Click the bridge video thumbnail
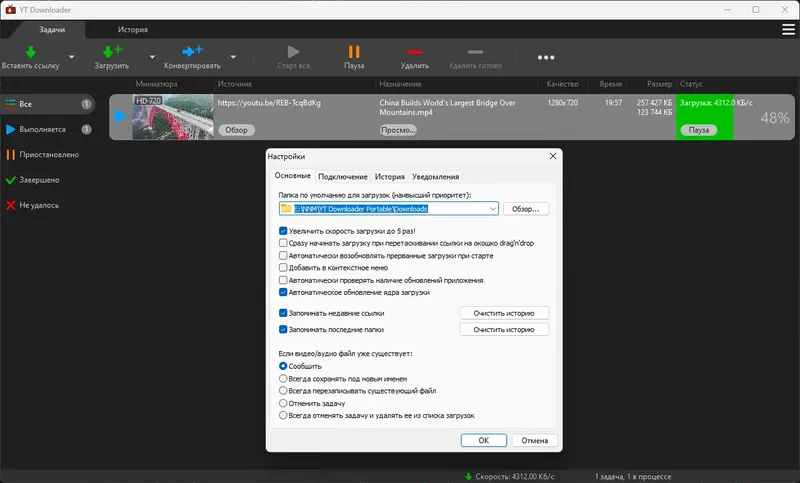The image size is (800, 483). tap(173, 117)
